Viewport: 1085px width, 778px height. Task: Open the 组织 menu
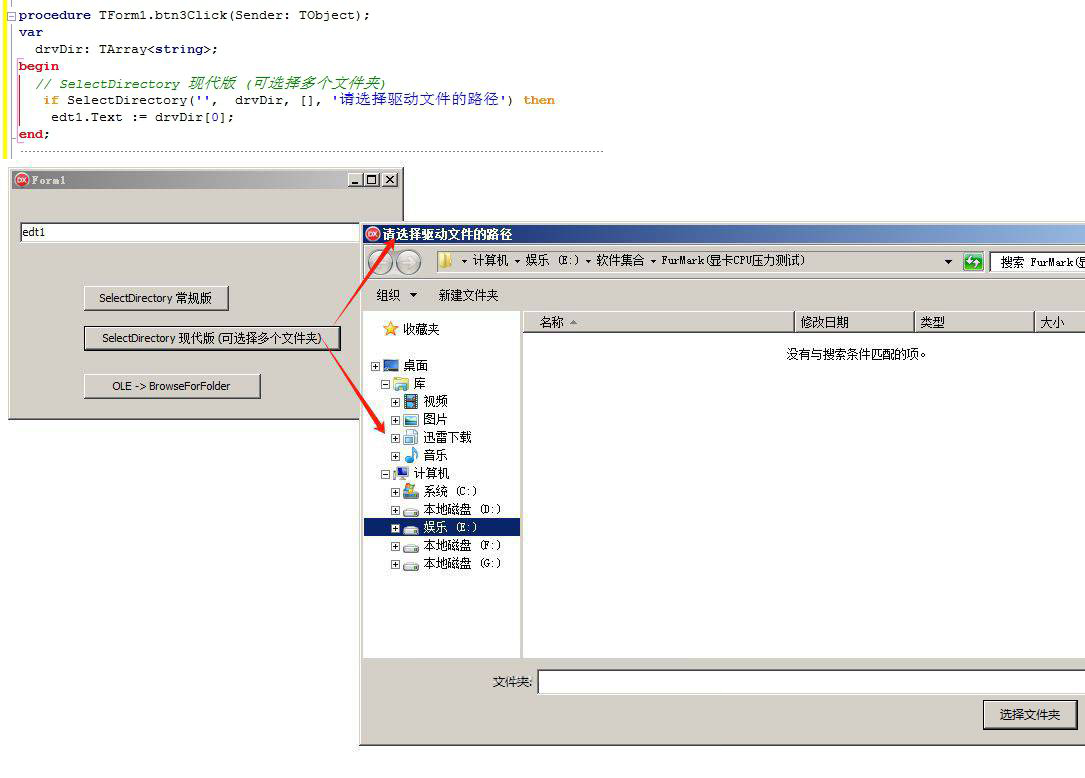[x=396, y=295]
